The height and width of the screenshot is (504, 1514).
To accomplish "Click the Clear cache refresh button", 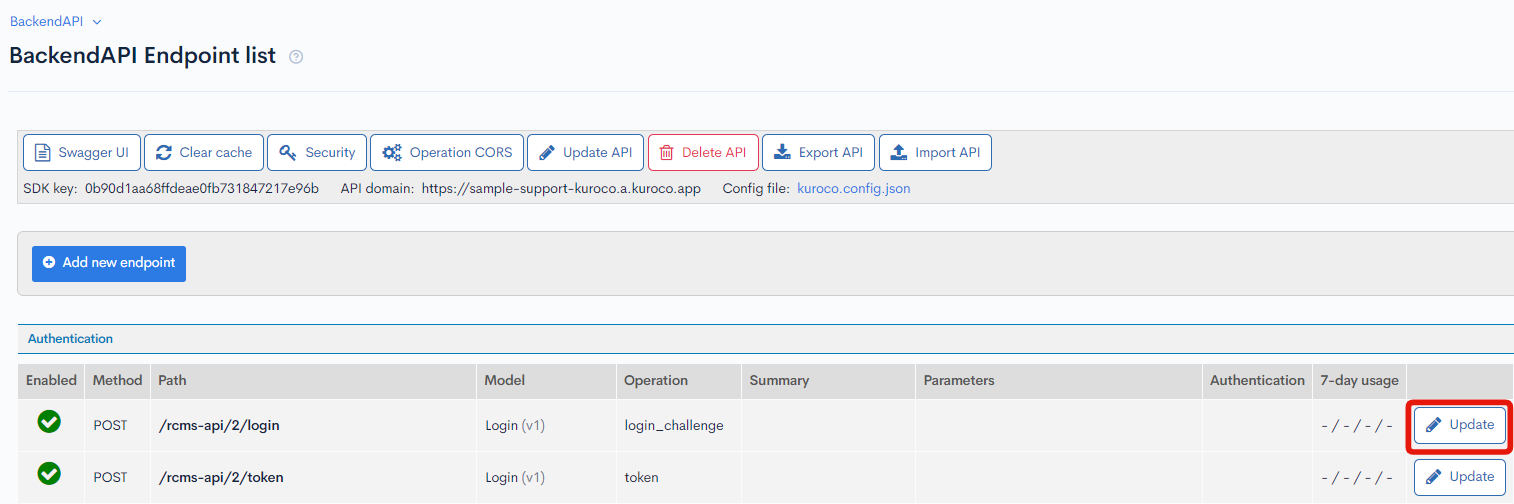I will click(x=204, y=153).
